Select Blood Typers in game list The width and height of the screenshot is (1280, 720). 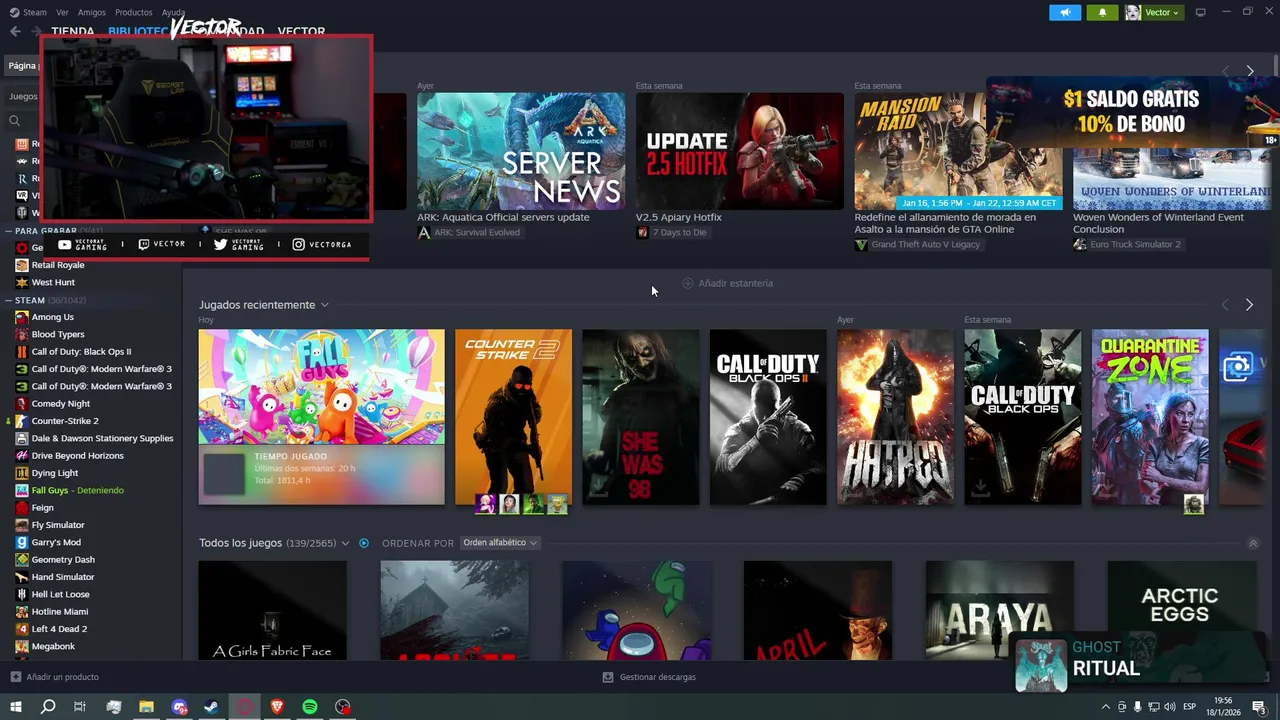pos(58,334)
